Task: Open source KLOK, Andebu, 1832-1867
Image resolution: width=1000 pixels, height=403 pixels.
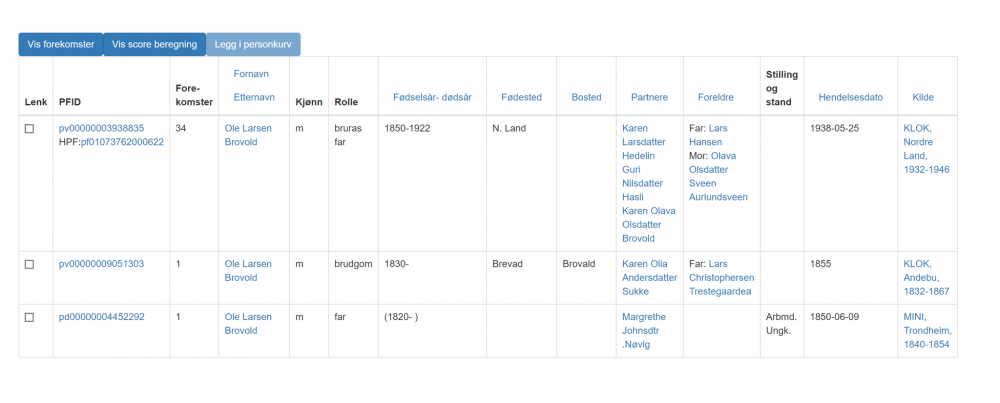Action: click(x=926, y=277)
